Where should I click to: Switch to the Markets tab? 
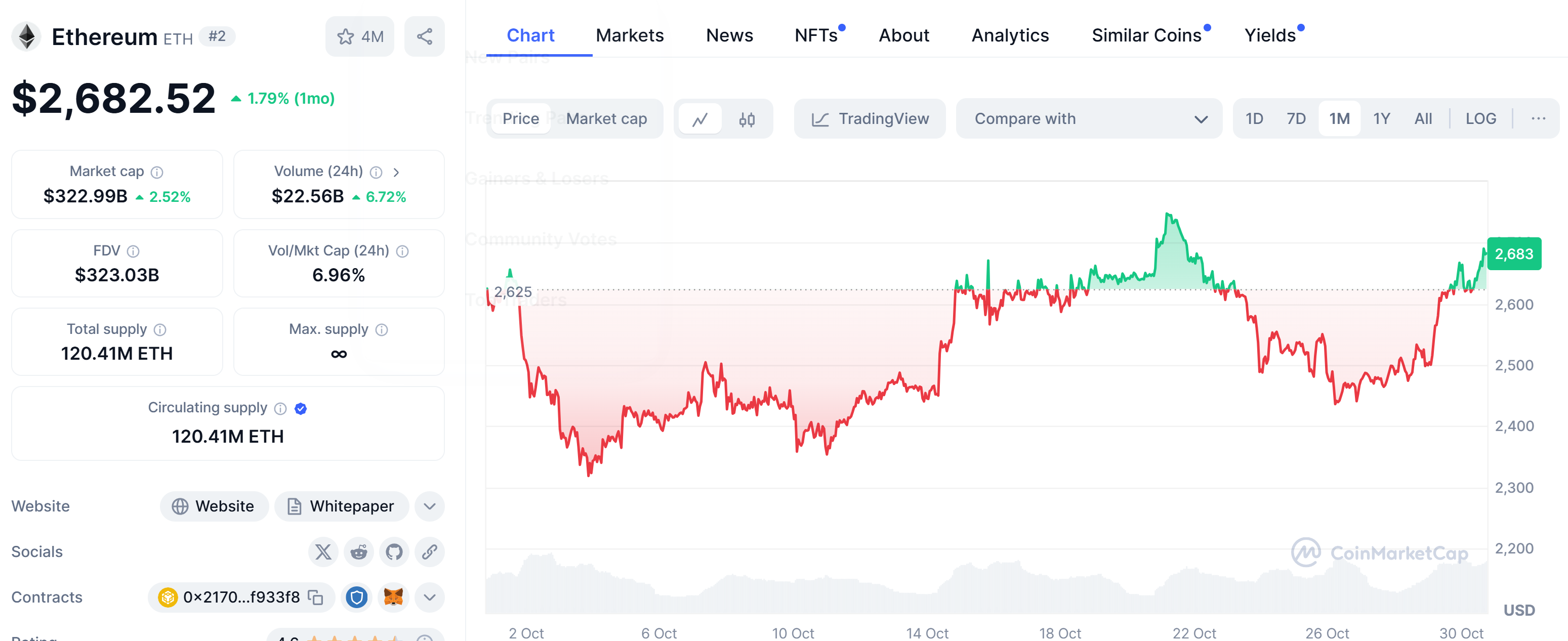[x=630, y=35]
